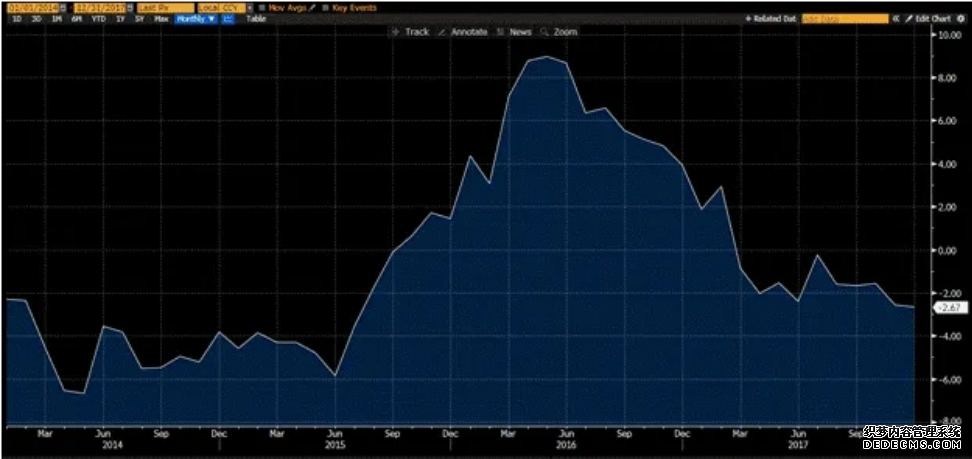Add Related Data series
The image size is (972, 459).
pyautogui.click(x=771, y=19)
